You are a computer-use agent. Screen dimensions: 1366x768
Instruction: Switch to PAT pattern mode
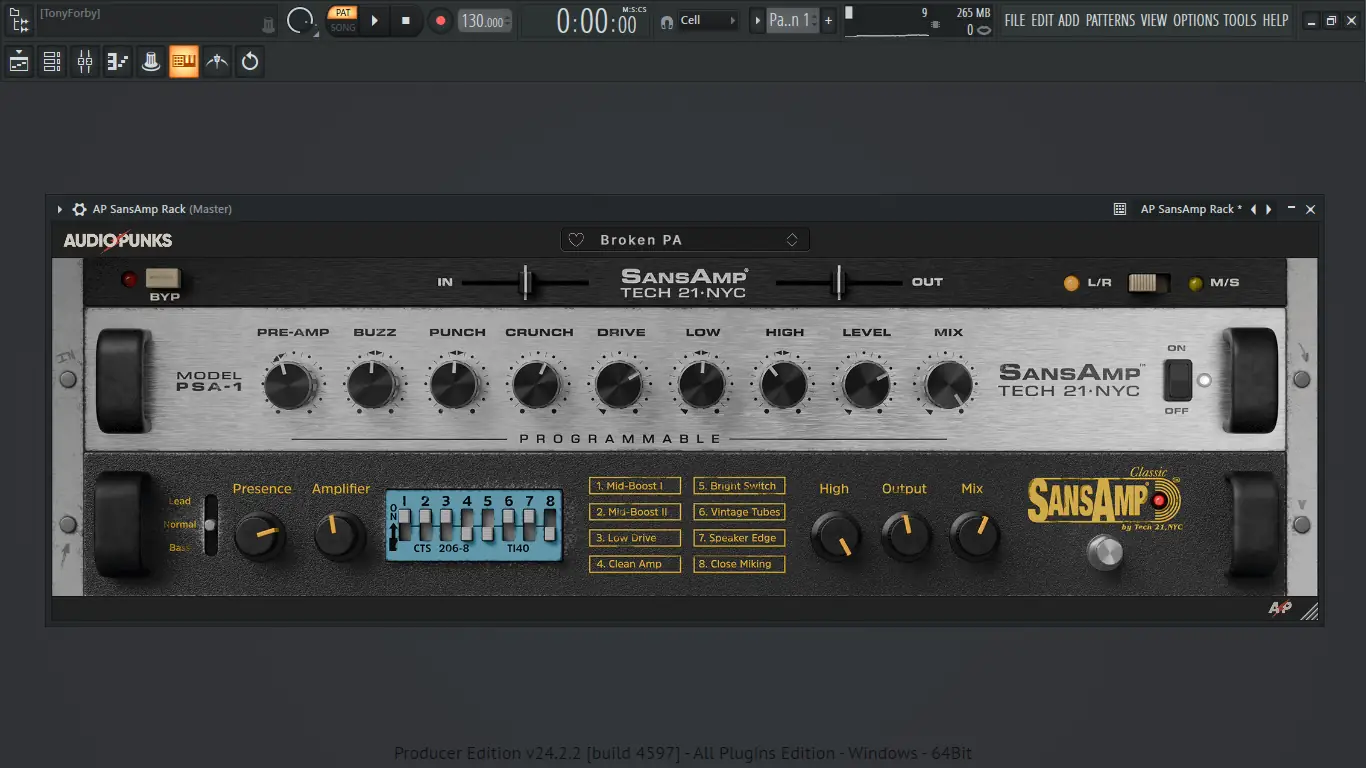[343, 12]
